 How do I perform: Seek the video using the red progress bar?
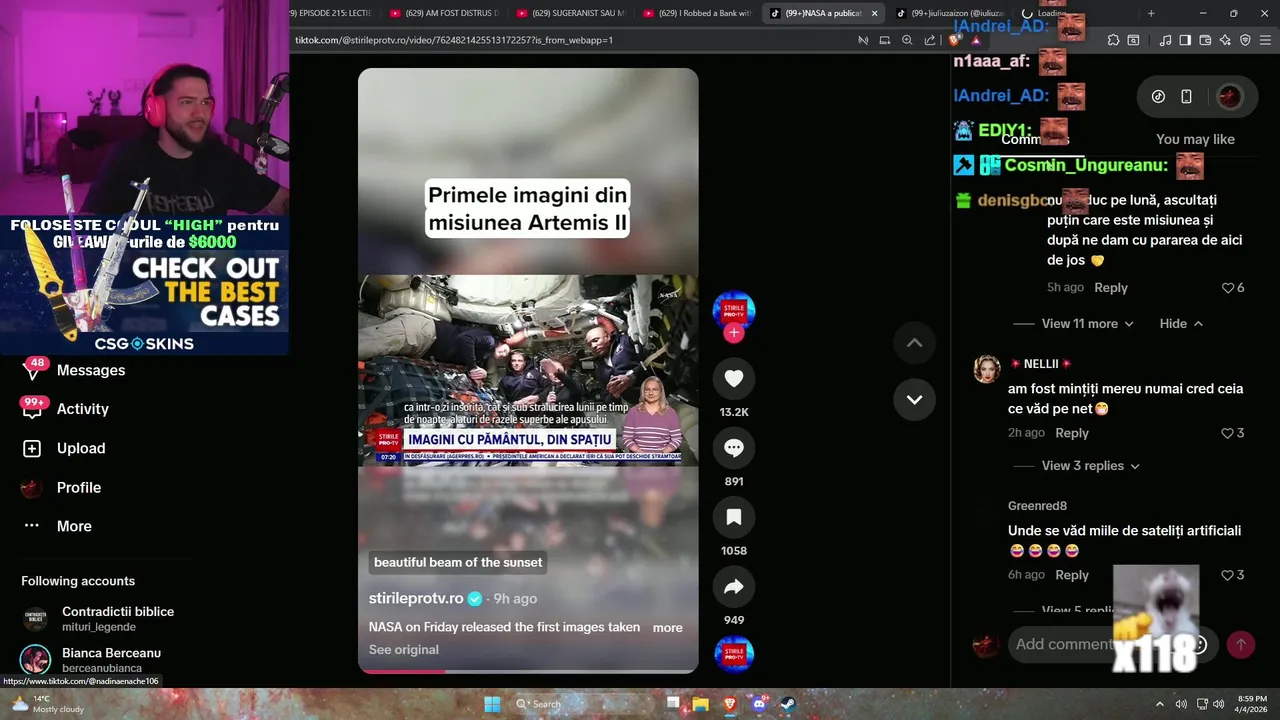click(x=528, y=671)
